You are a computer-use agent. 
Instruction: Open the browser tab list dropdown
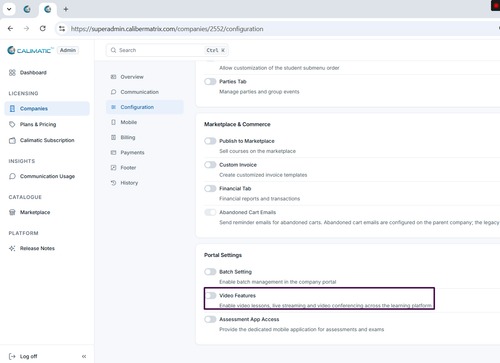pyautogui.click(x=9, y=9)
